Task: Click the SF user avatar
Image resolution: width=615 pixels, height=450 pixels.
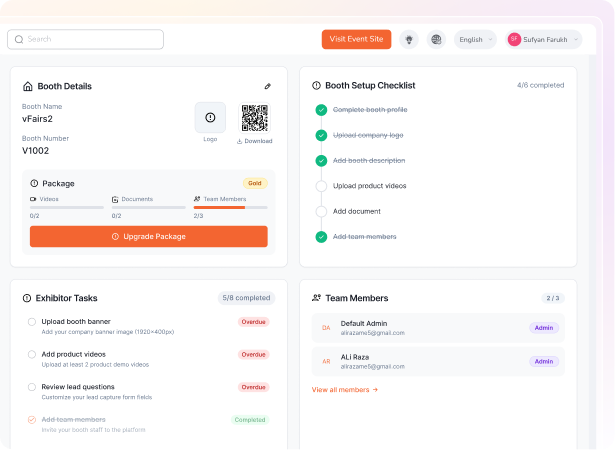Action: click(514, 39)
